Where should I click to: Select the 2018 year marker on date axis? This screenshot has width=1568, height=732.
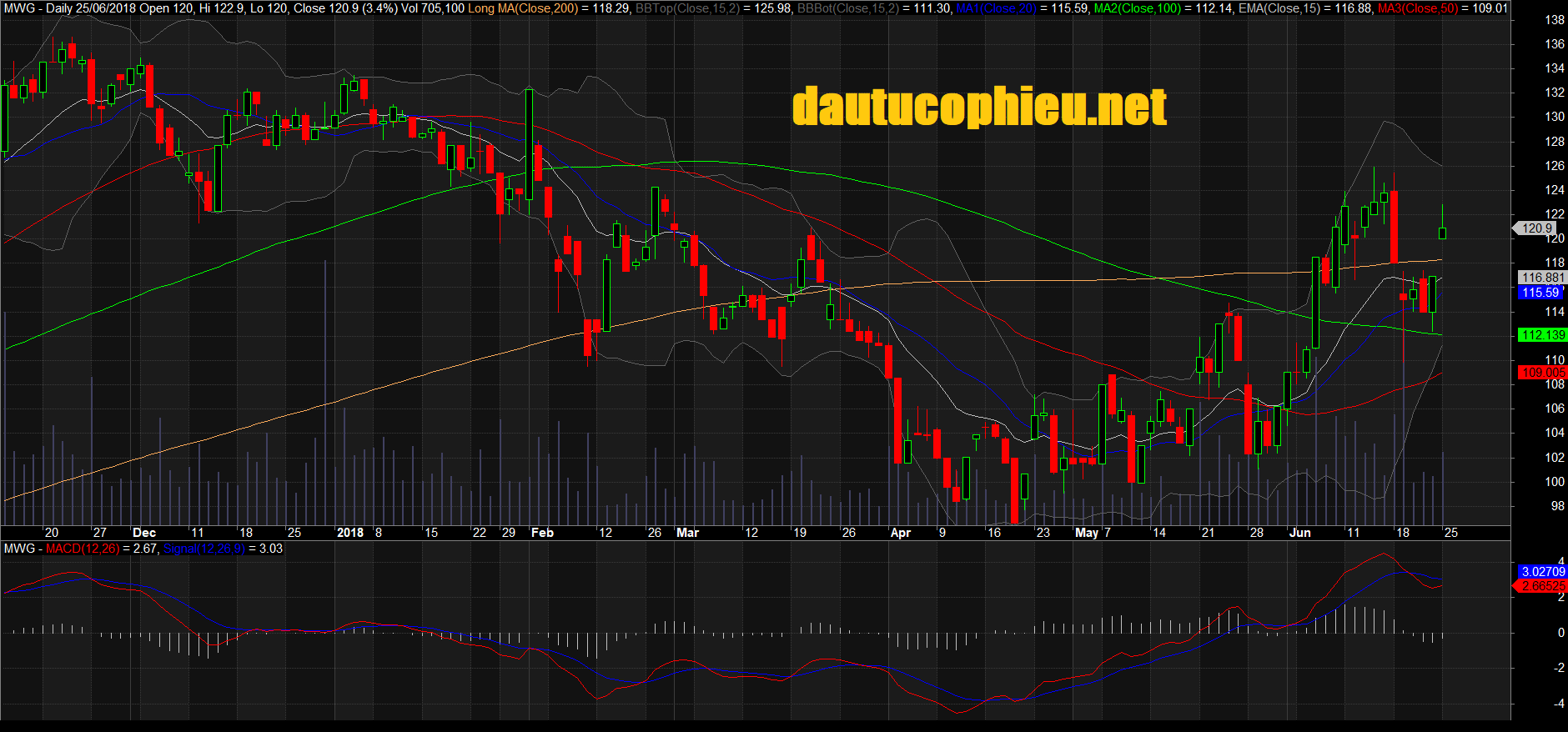350,533
